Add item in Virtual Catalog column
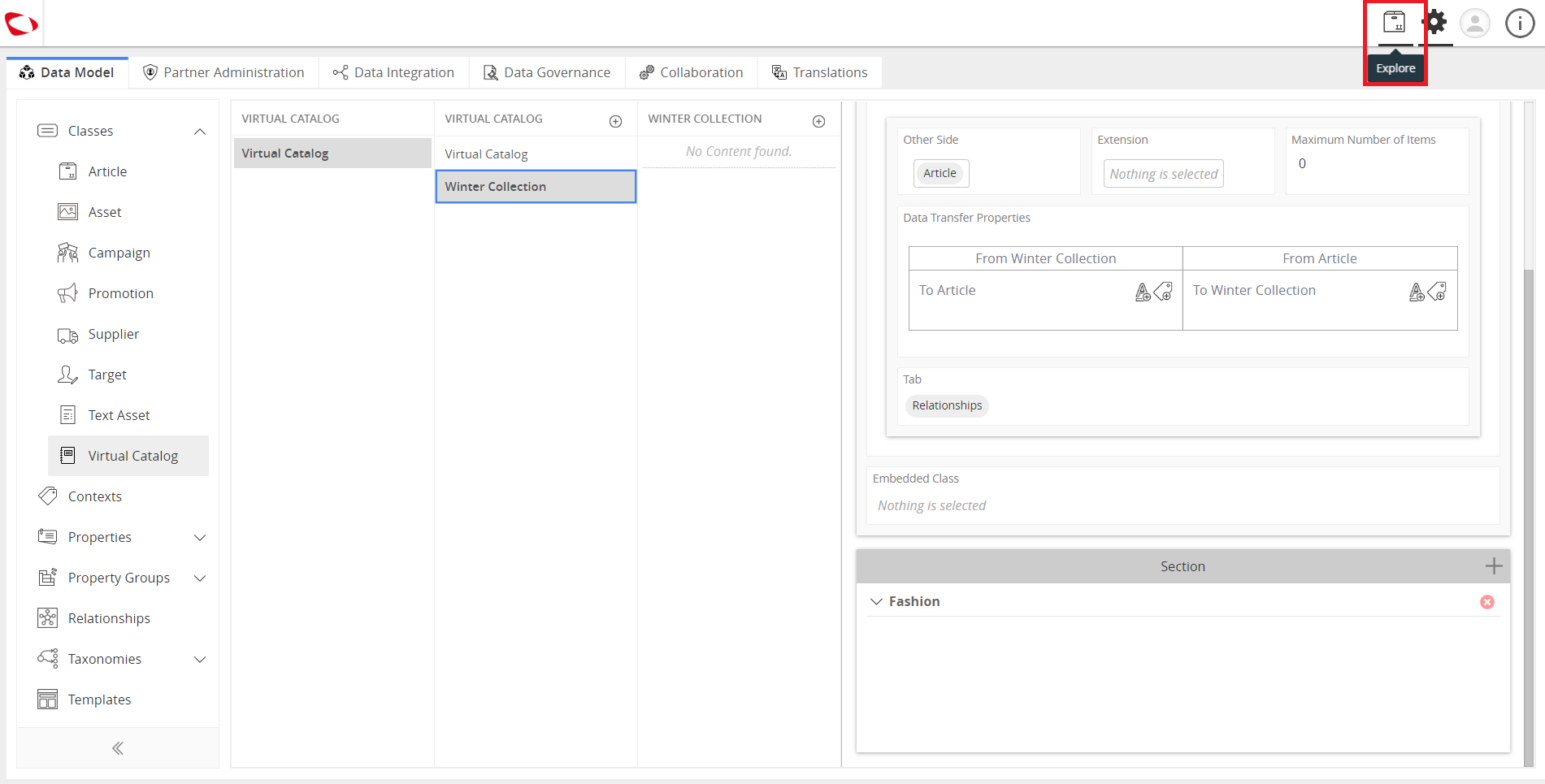Viewport: 1545px width, 784px height. pos(616,121)
